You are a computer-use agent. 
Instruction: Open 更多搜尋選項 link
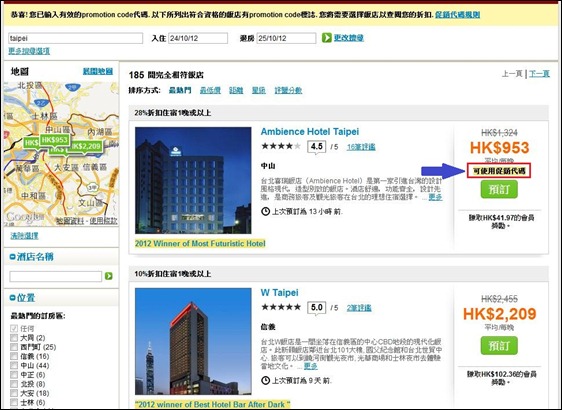pyautogui.click(x=29, y=51)
